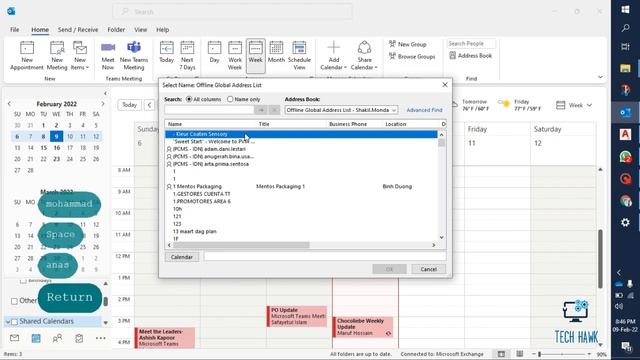Click the Today button above calendar
The width and height of the screenshot is (640, 360).
tap(129, 105)
